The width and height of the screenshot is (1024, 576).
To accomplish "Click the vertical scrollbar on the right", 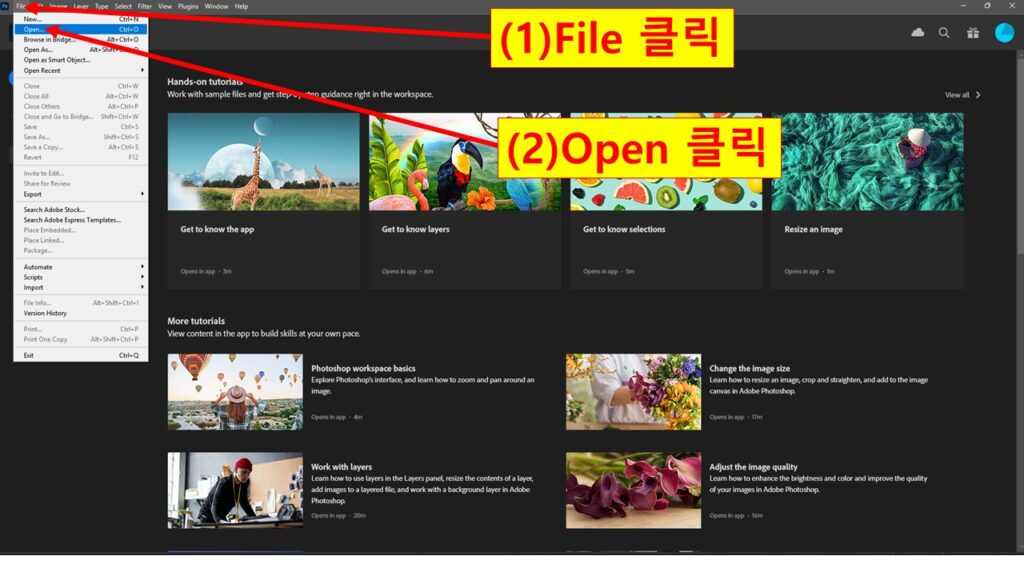I will (x=1018, y=300).
